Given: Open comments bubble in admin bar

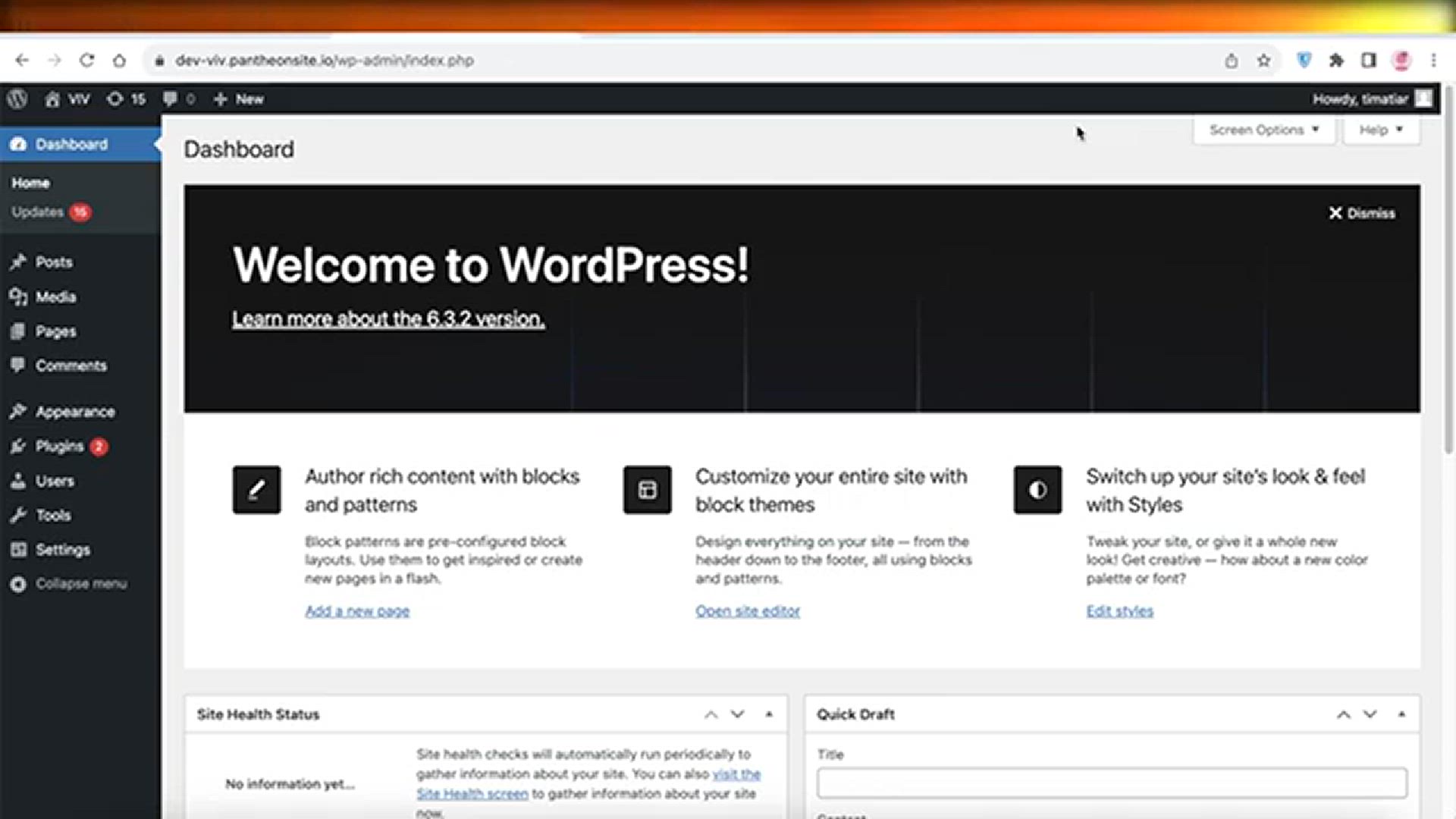Looking at the screenshot, I should tap(179, 99).
